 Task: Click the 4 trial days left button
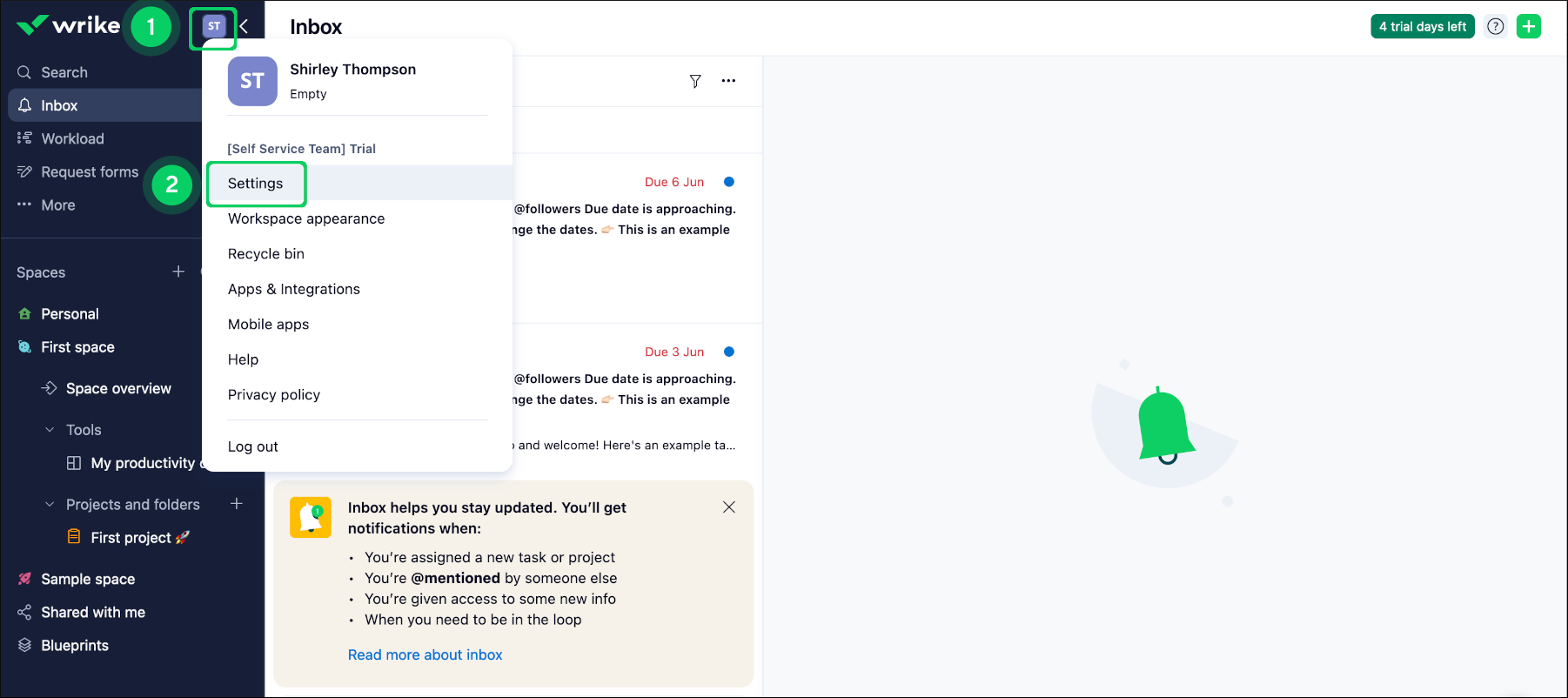[x=1422, y=26]
